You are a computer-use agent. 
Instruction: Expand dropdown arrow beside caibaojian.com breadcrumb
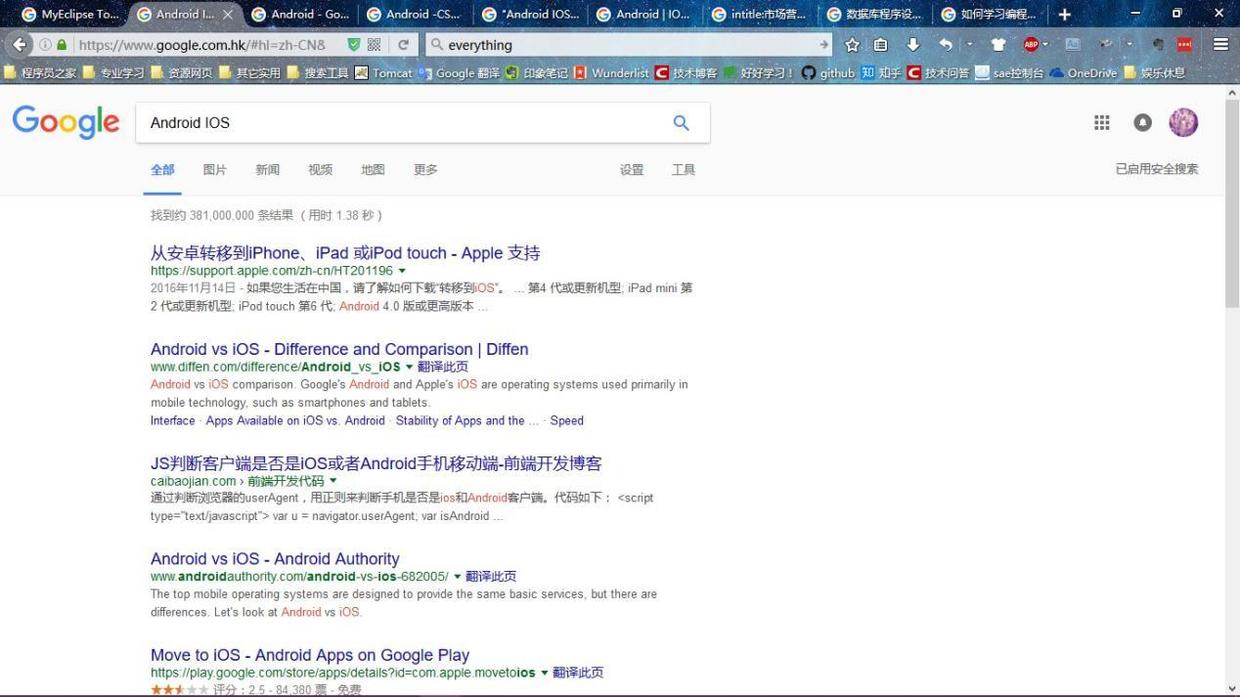pos(333,481)
